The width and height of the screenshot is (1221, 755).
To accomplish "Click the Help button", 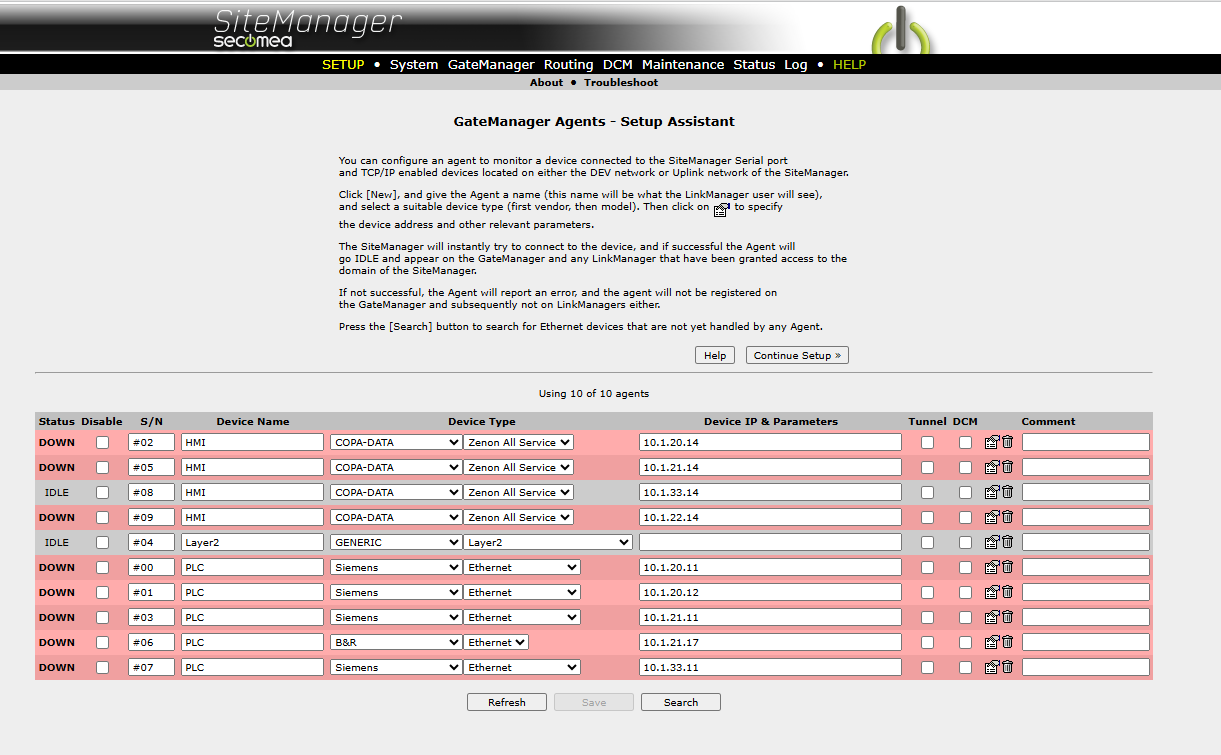I will click(x=715, y=355).
